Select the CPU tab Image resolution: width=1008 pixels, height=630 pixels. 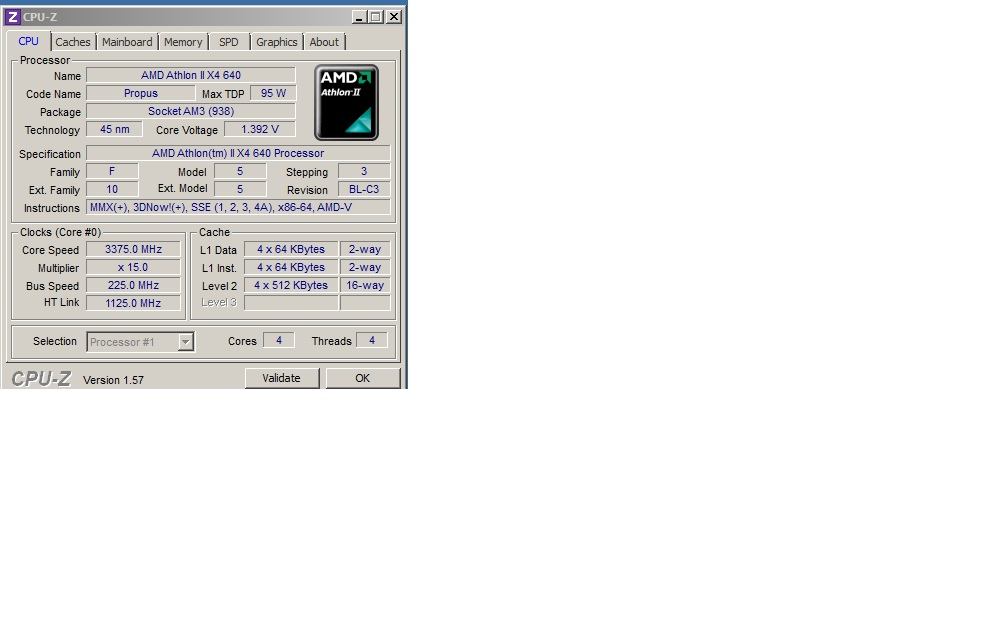pos(28,40)
